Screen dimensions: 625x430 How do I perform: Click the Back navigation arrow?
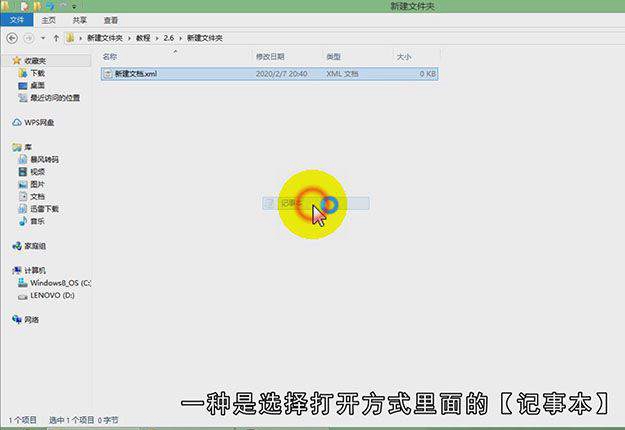[12, 38]
